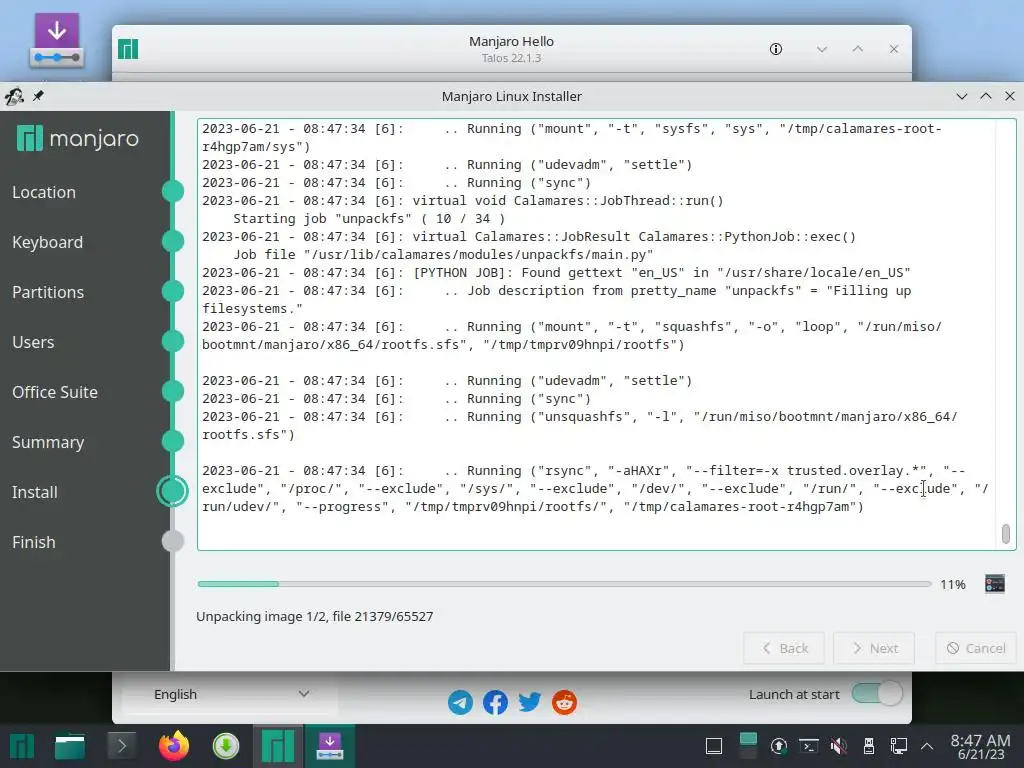Click the Install Manjaro desktop icon
1024x768 pixels.
[57, 40]
